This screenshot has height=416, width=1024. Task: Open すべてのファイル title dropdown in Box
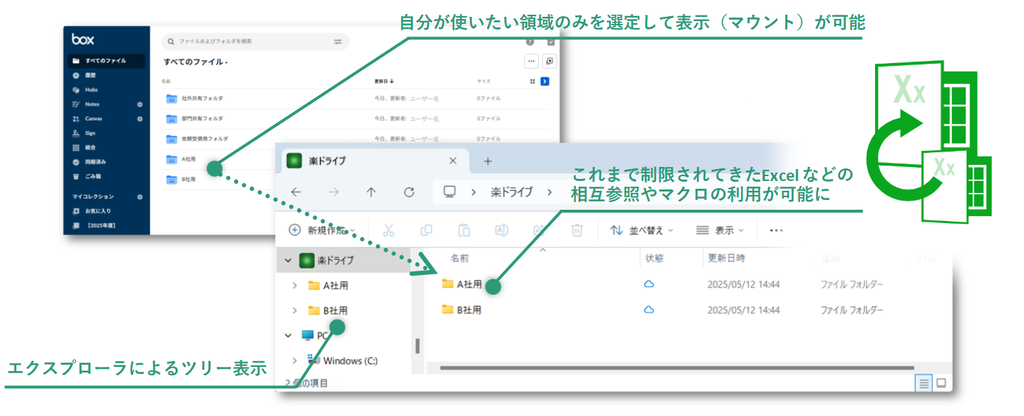click(x=196, y=62)
